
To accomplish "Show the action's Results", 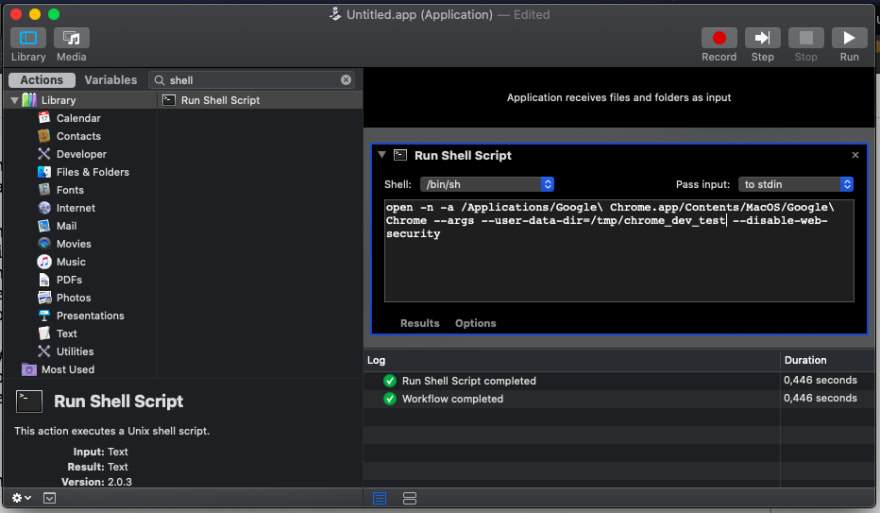I will pyautogui.click(x=420, y=323).
